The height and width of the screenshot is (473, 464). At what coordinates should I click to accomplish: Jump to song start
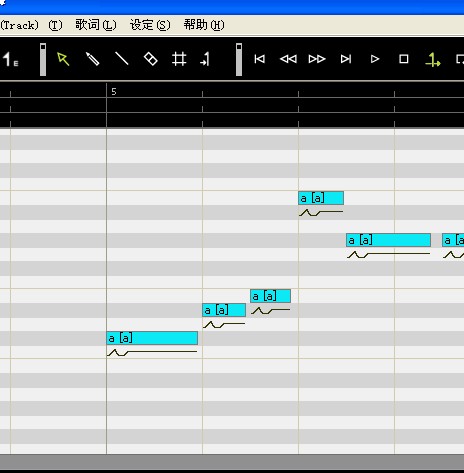click(x=259, y=59)
